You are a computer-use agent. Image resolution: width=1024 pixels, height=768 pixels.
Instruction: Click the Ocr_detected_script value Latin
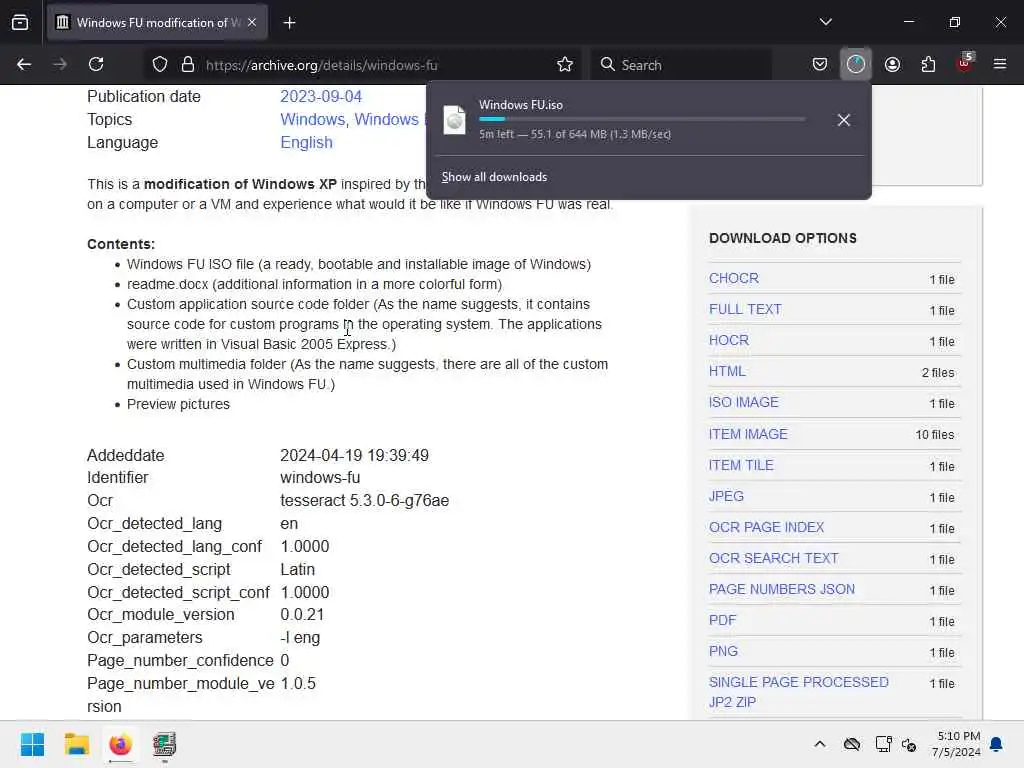[297, 569]
